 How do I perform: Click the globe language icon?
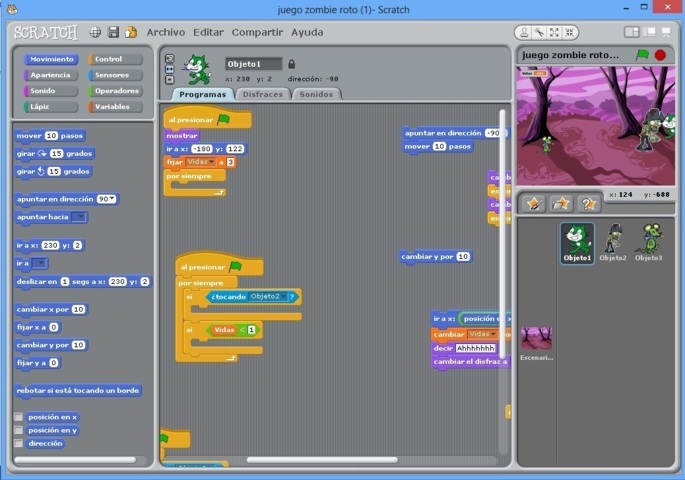point(95,32)
